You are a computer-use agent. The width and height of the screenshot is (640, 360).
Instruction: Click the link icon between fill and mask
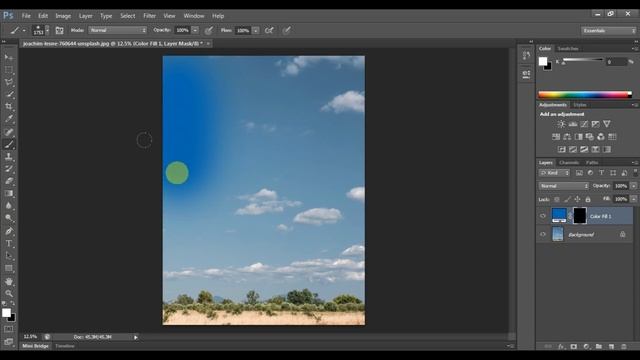[x=570, y=216]
